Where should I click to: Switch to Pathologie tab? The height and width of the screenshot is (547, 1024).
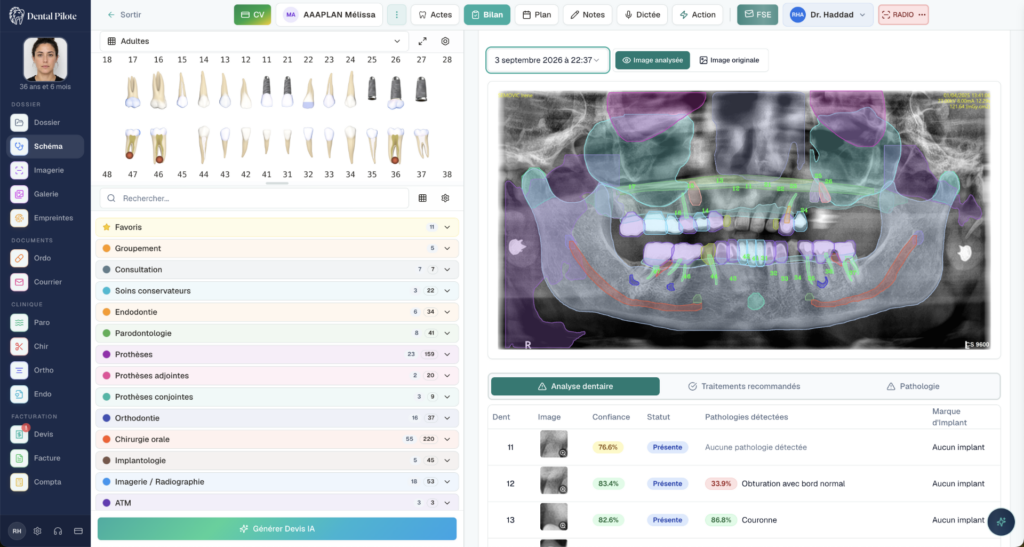[912, 386]
